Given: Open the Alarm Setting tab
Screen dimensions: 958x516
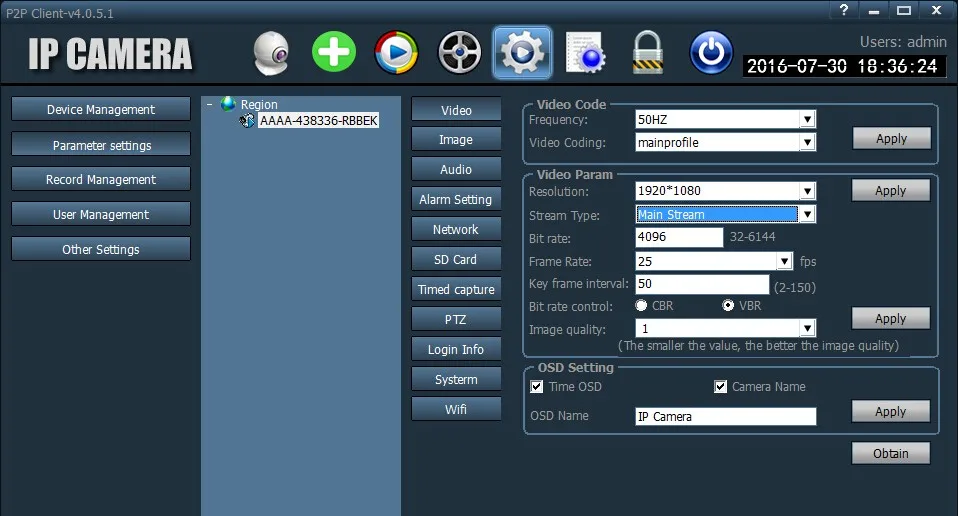Looking at the screenshot, I should 456,200.
